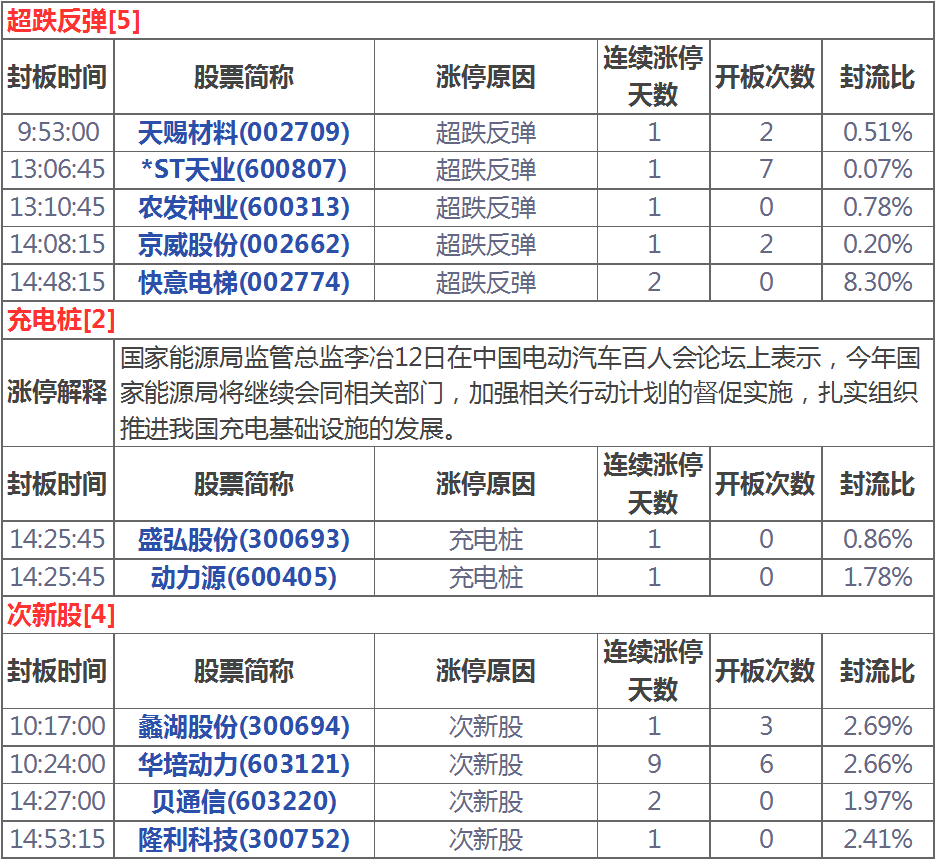937x861 pixels.
Task: Open 华培动力(603121) stock link
Action: tap(244, 764)
